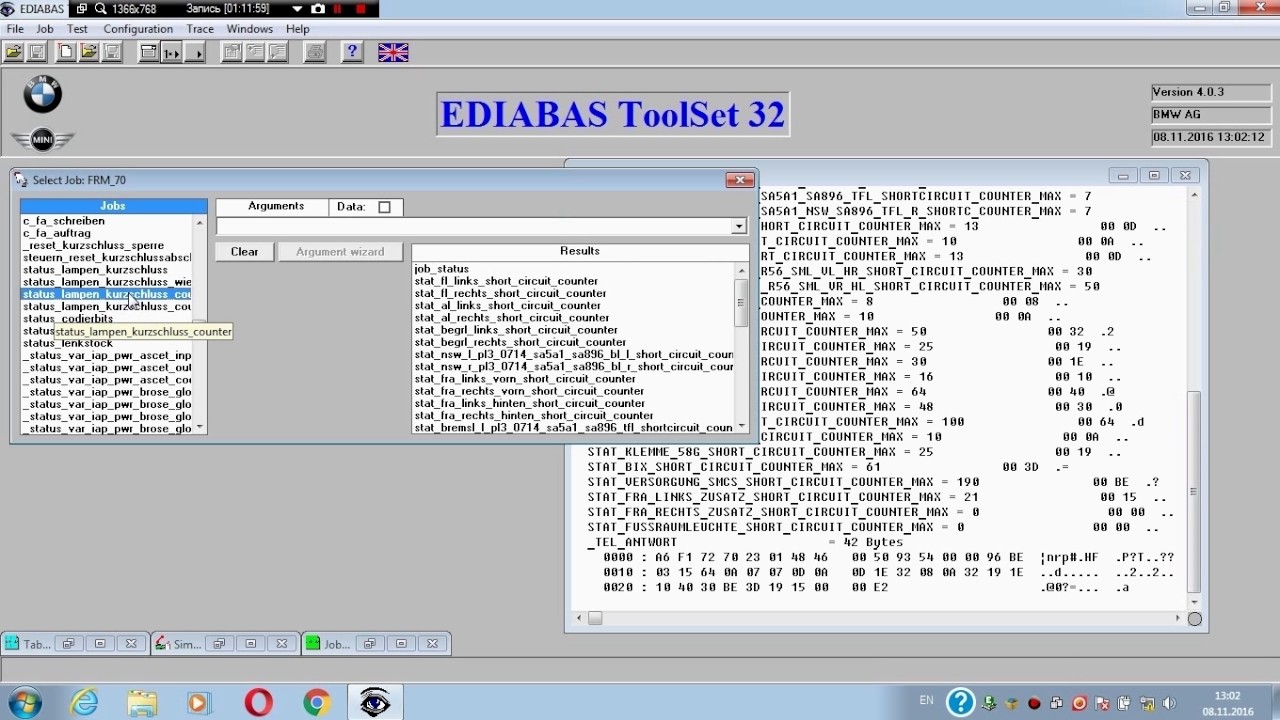Open the Help menu
The image size is (1280, 720).
click(298, 29)
